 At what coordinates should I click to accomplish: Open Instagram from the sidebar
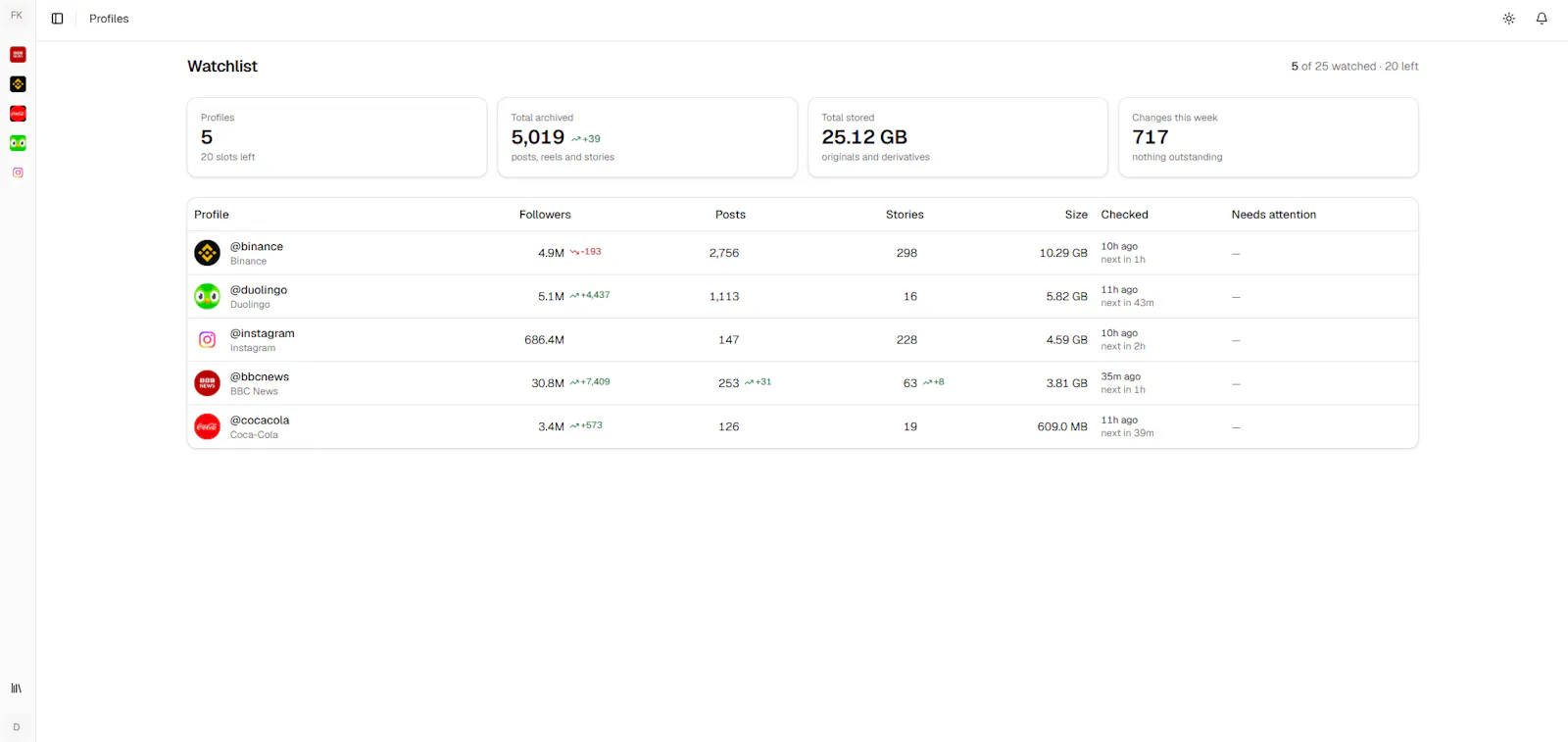pos(18,173)
